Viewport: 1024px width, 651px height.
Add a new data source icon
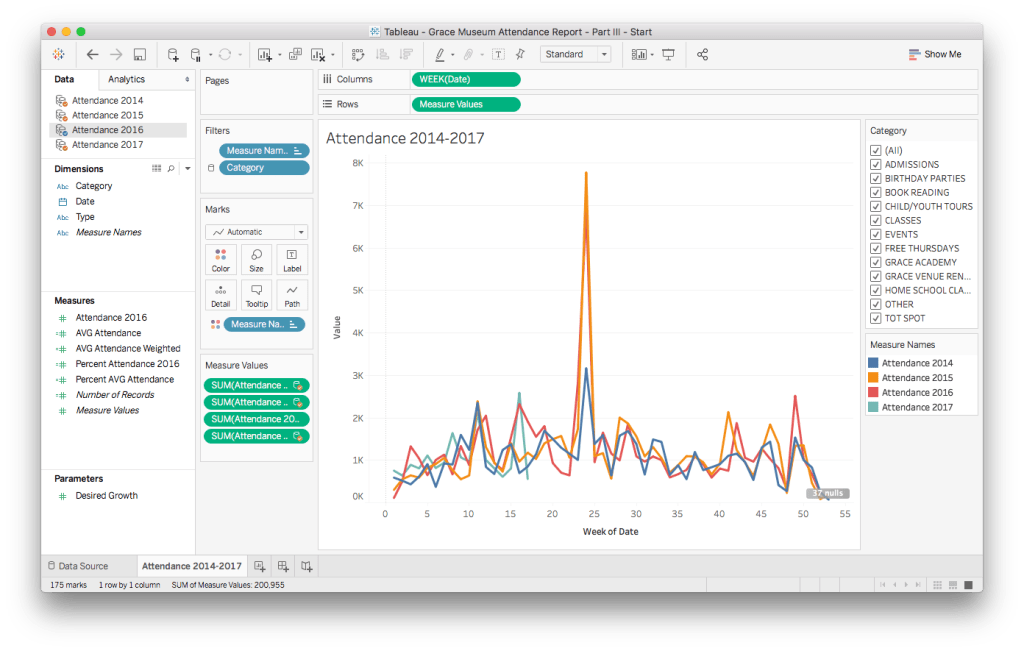click(x=173, y=55)
